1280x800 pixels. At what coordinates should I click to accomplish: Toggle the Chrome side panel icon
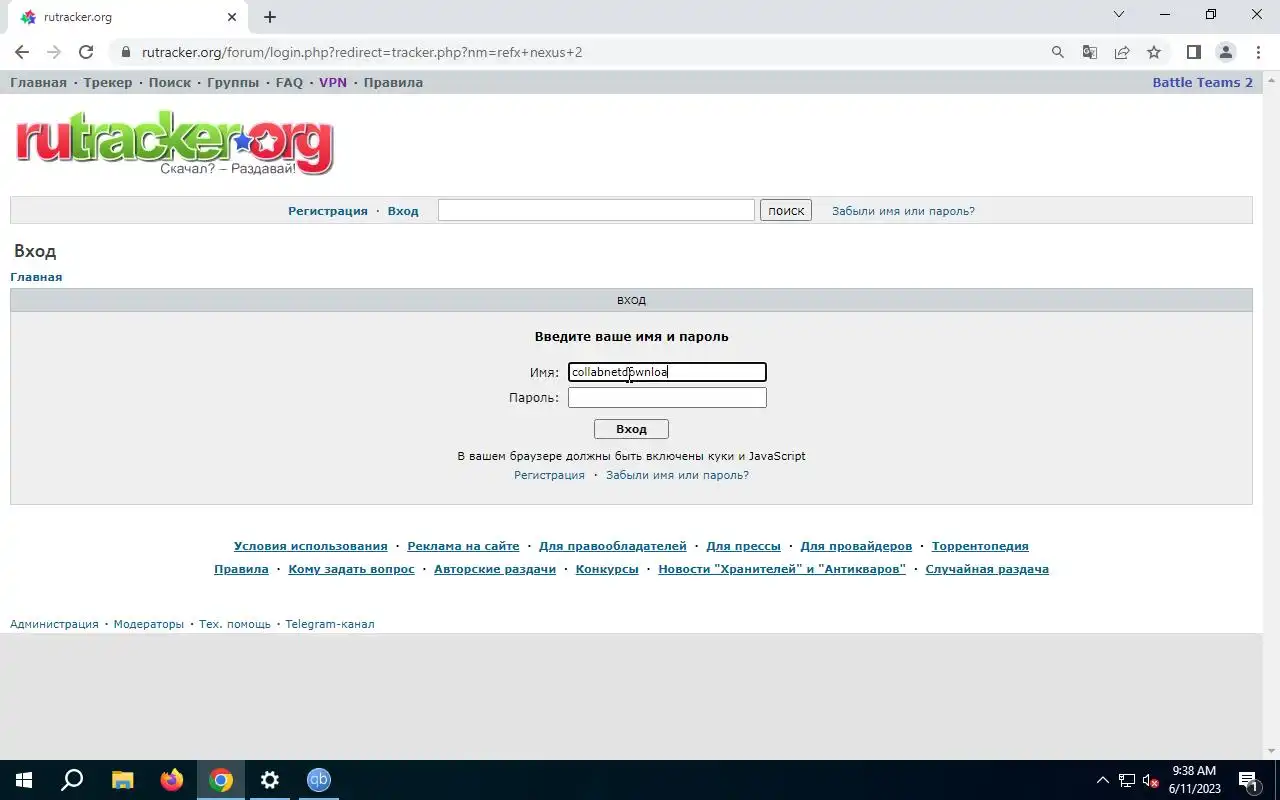click(1193, 52)
